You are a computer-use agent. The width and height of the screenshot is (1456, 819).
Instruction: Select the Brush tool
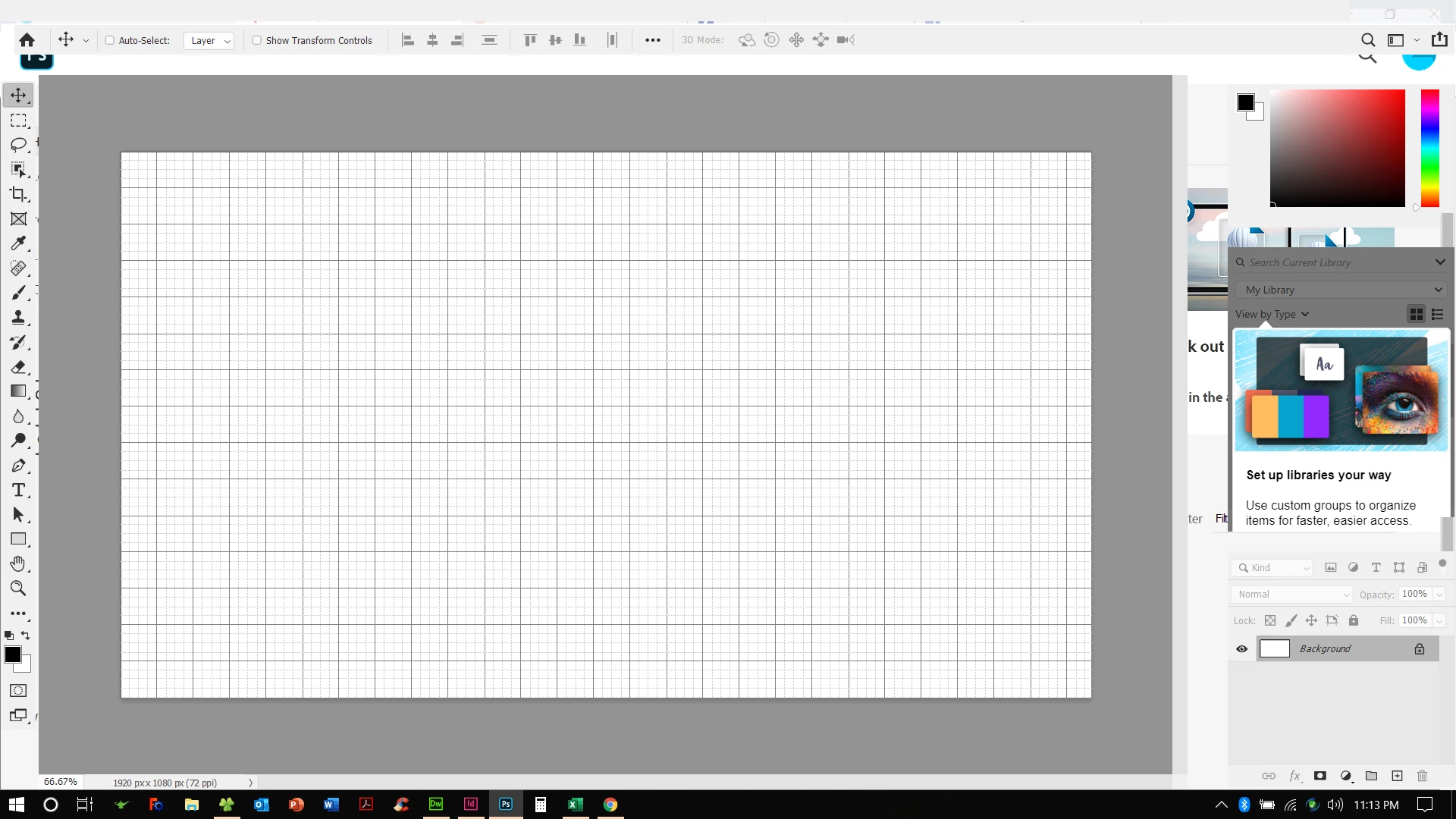(18, 293)
